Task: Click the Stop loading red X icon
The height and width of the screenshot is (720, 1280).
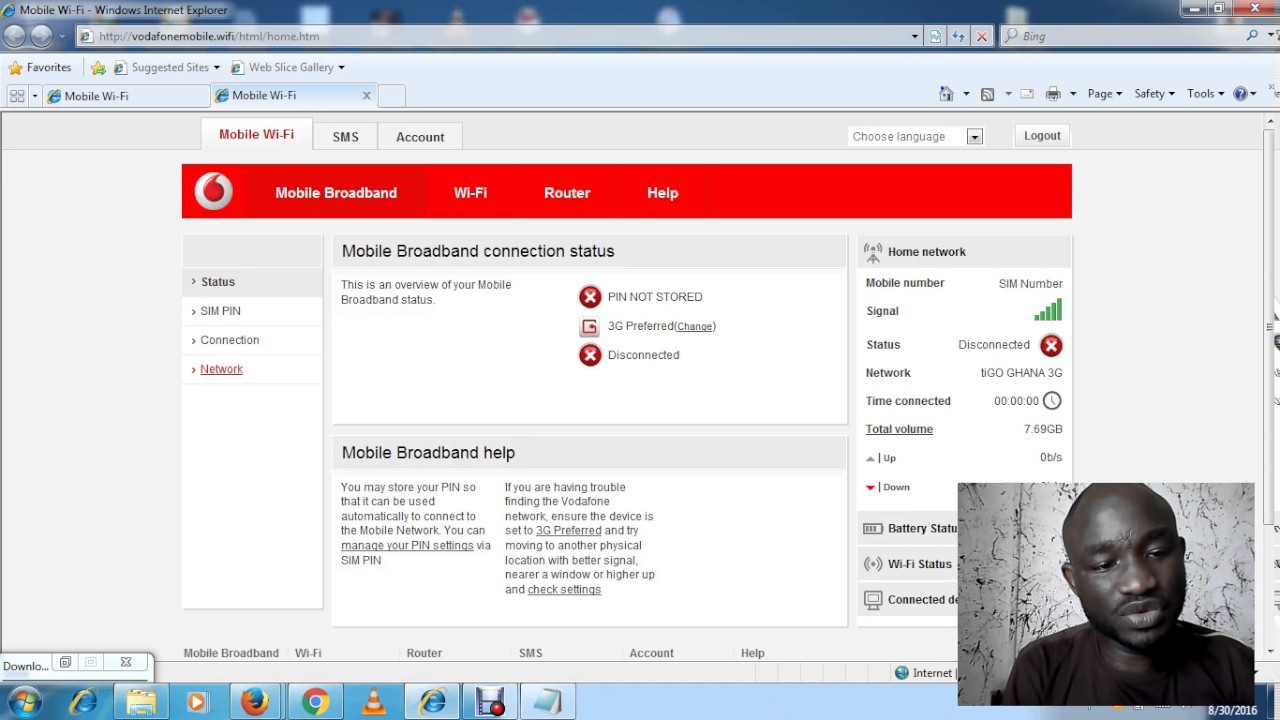Action: click(982, 36)
